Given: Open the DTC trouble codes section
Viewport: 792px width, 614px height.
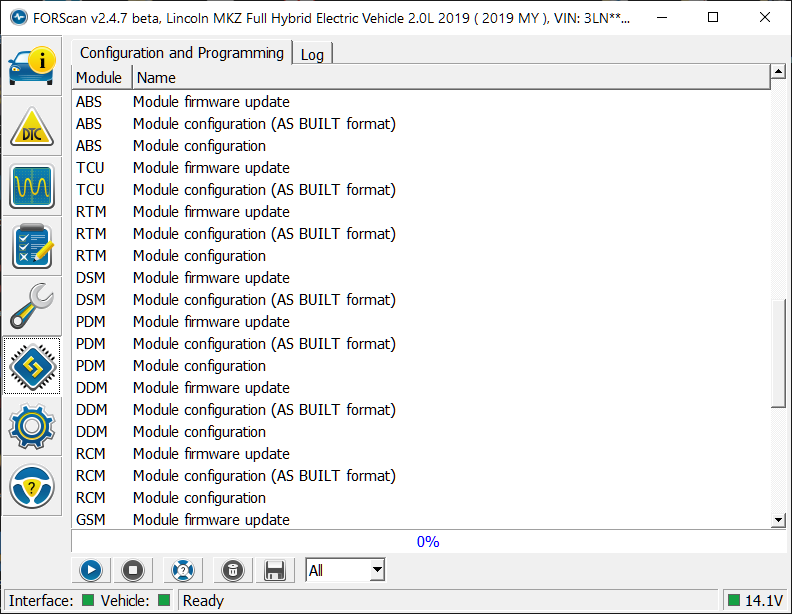Looking at the screenshot, I should tap(32, 126).
